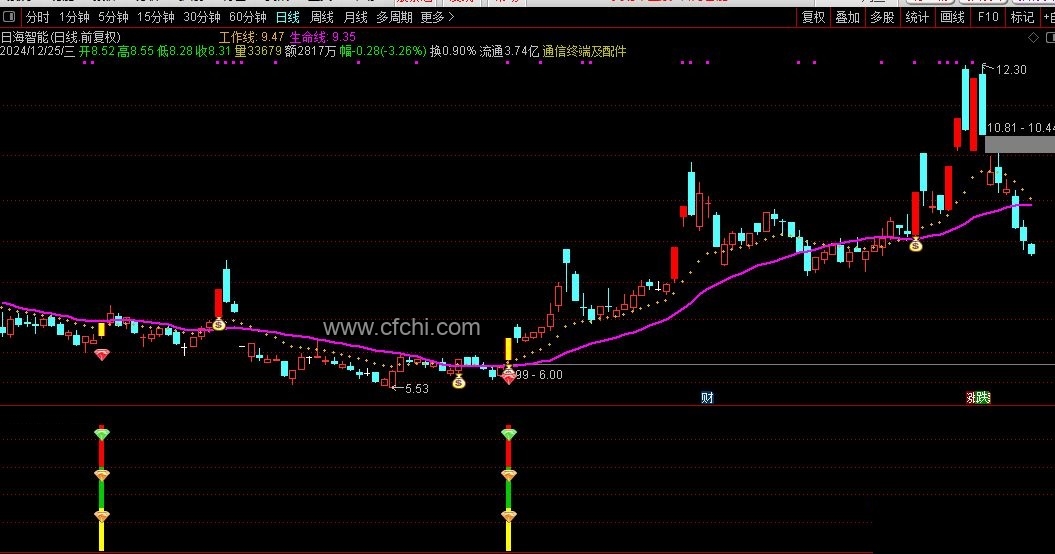Image resolution: width=1055 pixels, height=554 pixels.
Task: Click the 12.30 high price label
Action: pos(1011,69)
